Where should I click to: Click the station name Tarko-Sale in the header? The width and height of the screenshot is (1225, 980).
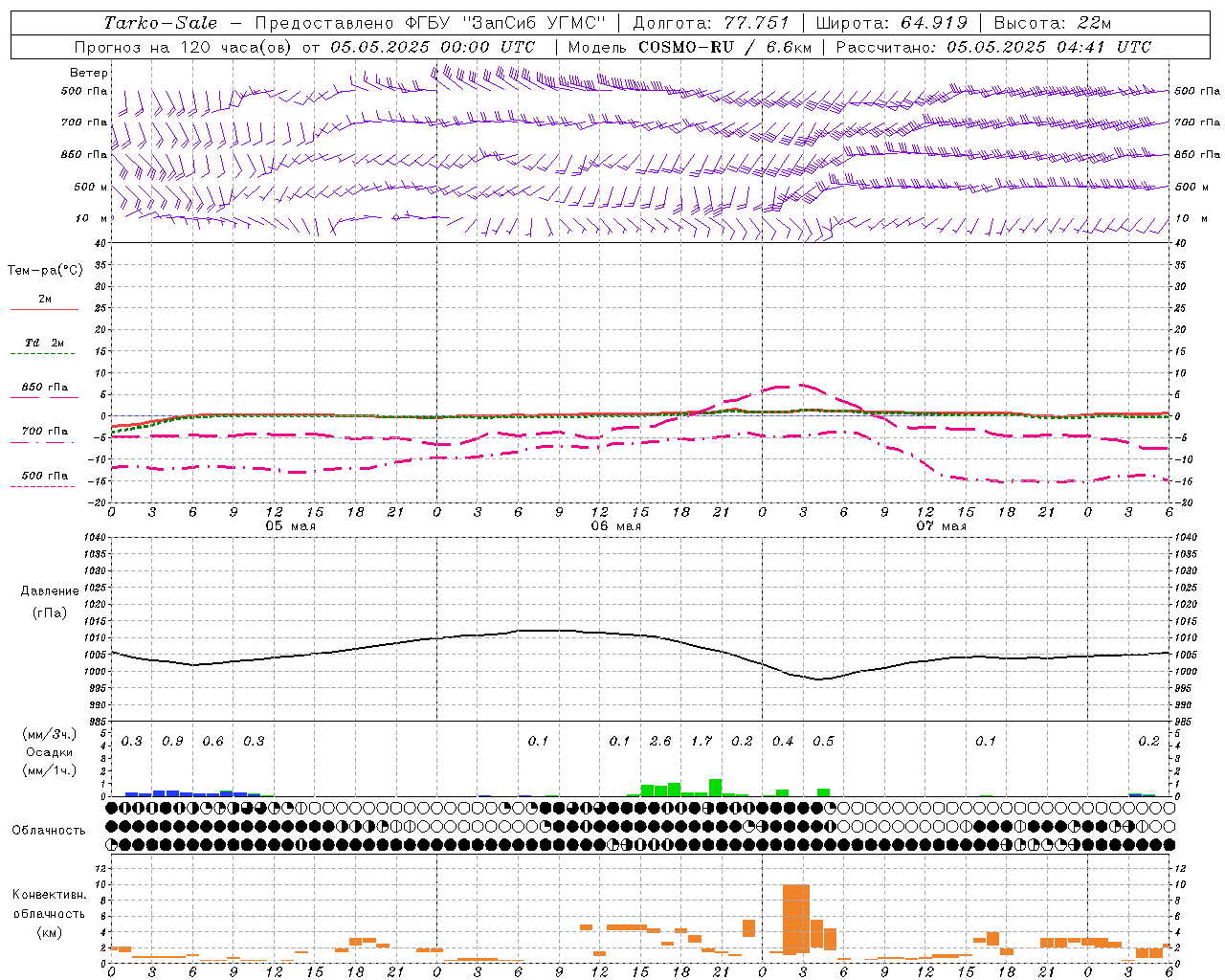tap(160, 23)
